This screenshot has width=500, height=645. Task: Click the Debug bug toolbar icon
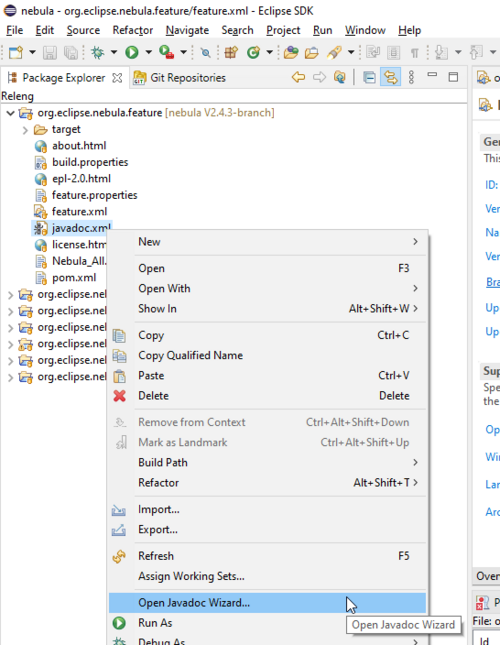click(98, 53)
